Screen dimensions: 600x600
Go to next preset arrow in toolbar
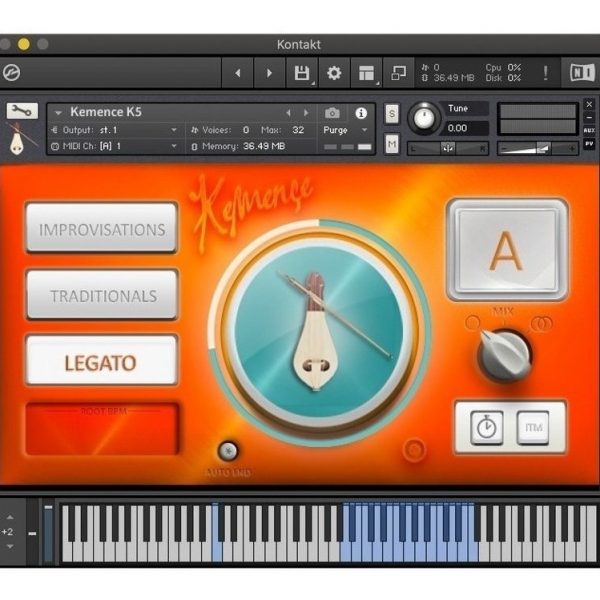pos(269,73)
